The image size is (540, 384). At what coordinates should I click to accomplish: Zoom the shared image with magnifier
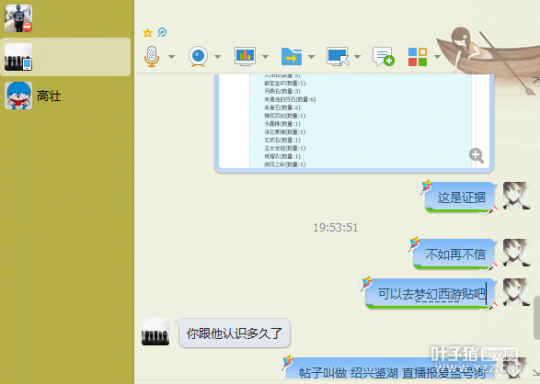click(x=476, y=156)
